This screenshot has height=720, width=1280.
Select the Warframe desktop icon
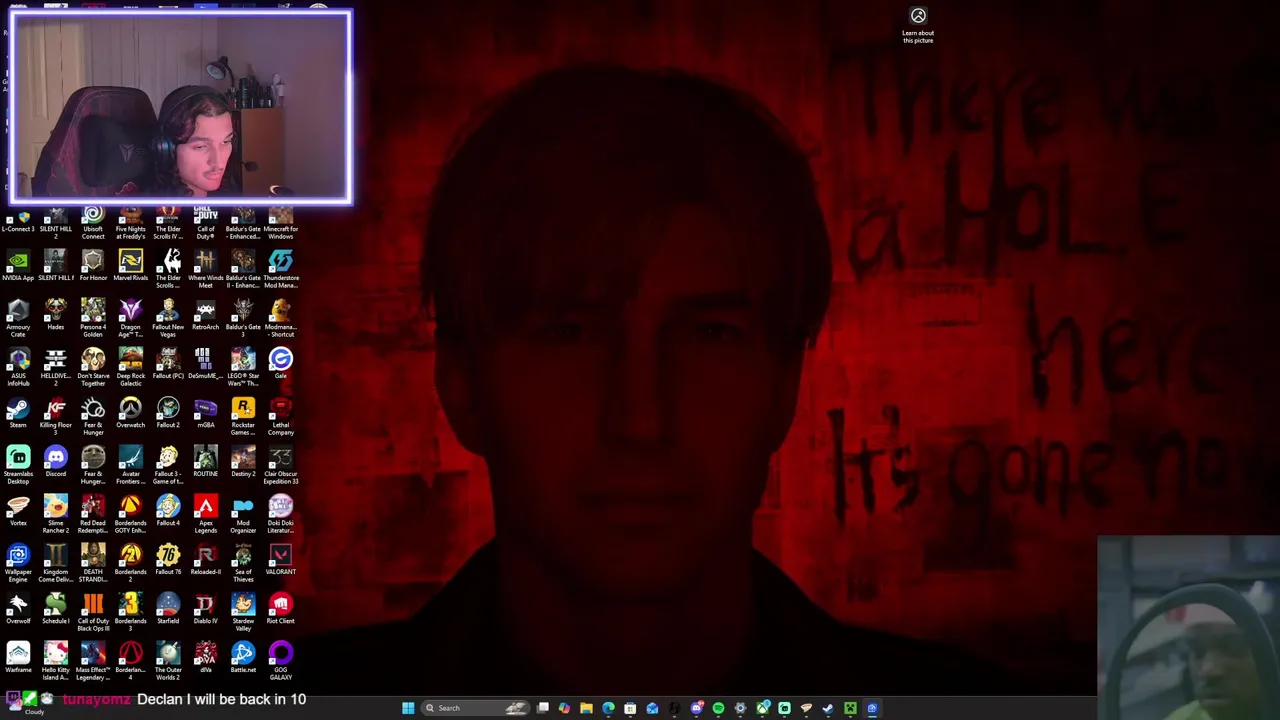tap(18, 657)
